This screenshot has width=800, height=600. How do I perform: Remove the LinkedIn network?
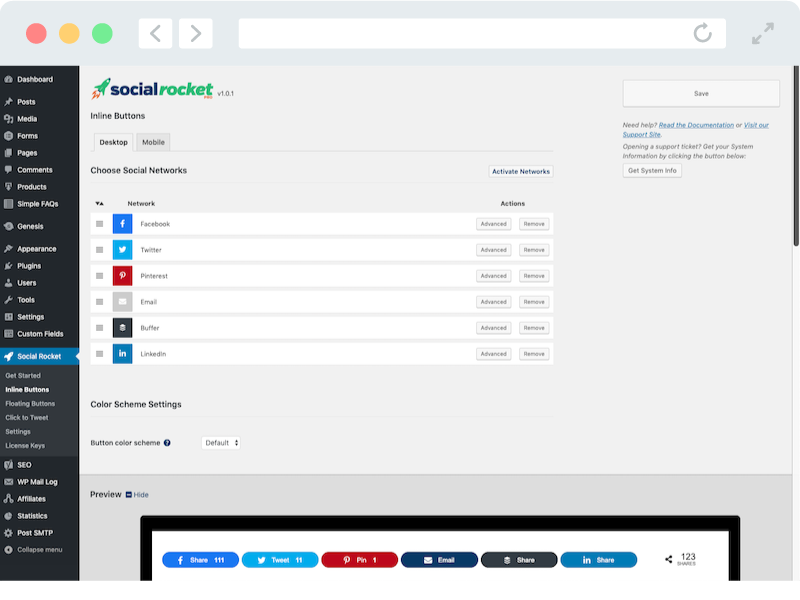pos(534,354)
